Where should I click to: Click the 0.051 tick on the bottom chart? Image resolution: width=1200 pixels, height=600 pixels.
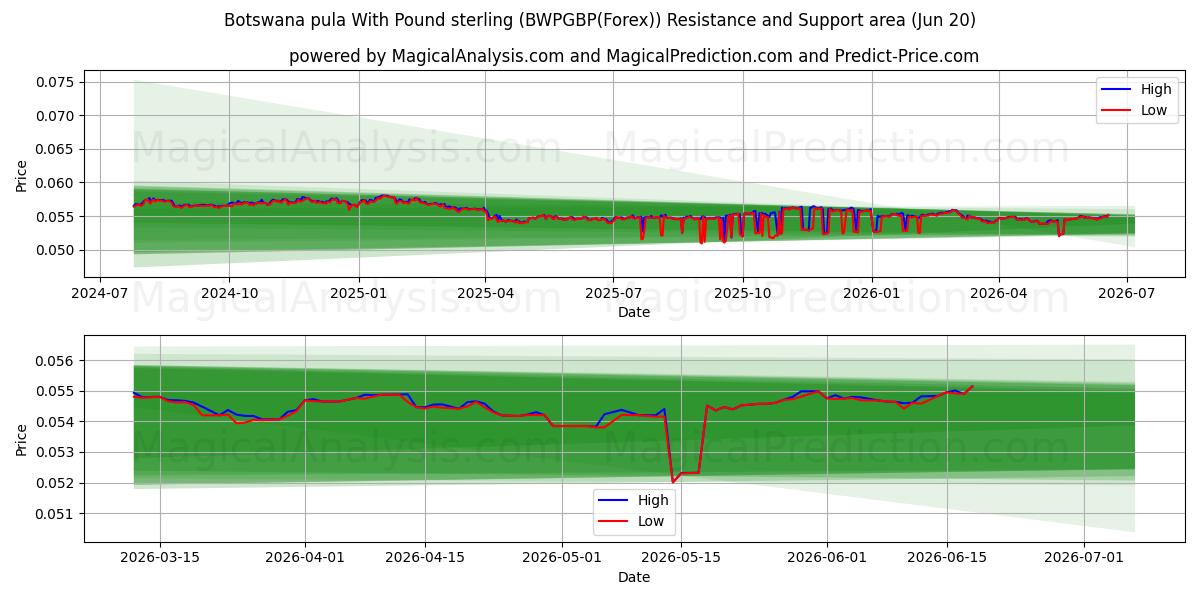click(x=56, y=514)
